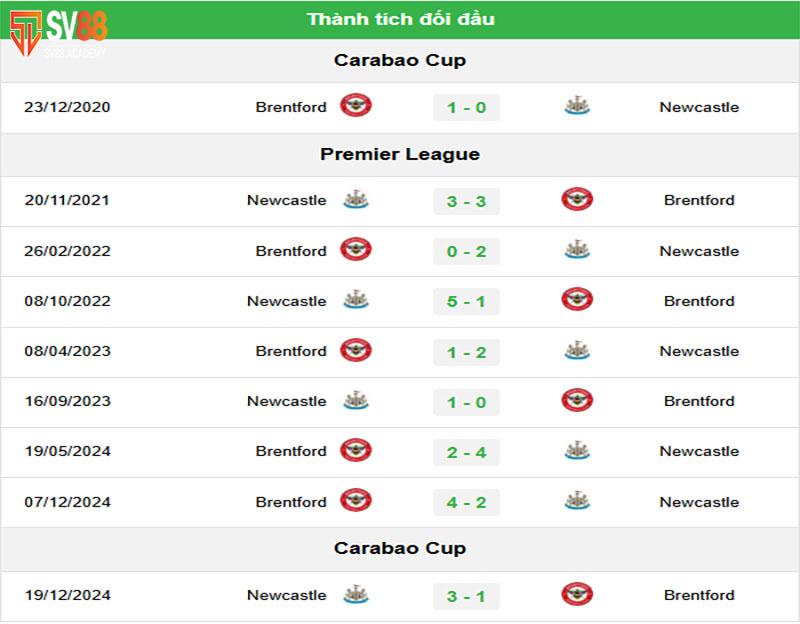Click Brentford crest in 16/09/2023 row
Viewport: 800px width, 624px height.
[577, 400]
